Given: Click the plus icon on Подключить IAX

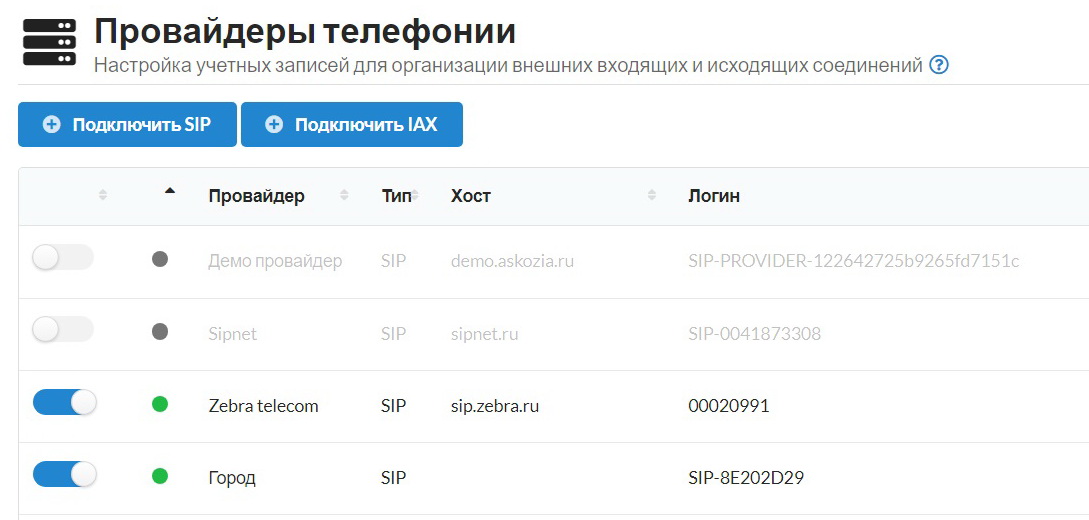Looking at the screenshot, I should pos(273,125).
